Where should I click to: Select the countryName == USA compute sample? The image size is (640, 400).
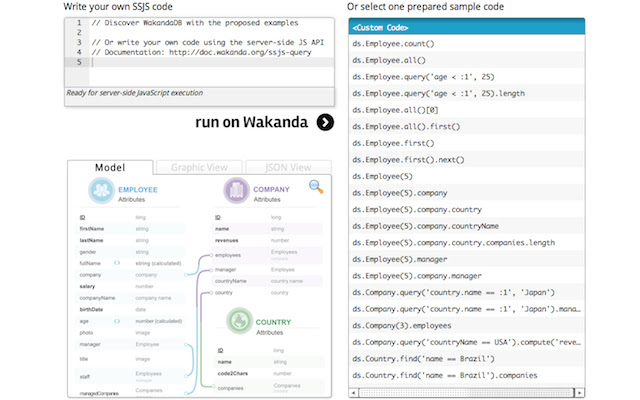[x=467, y=342]
